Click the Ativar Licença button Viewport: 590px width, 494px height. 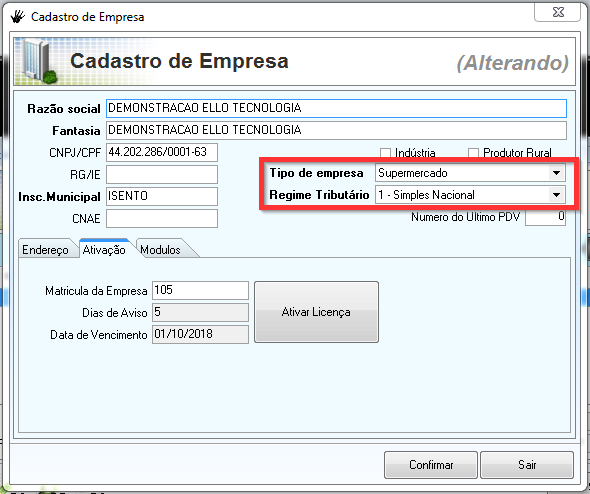point(316,312)
